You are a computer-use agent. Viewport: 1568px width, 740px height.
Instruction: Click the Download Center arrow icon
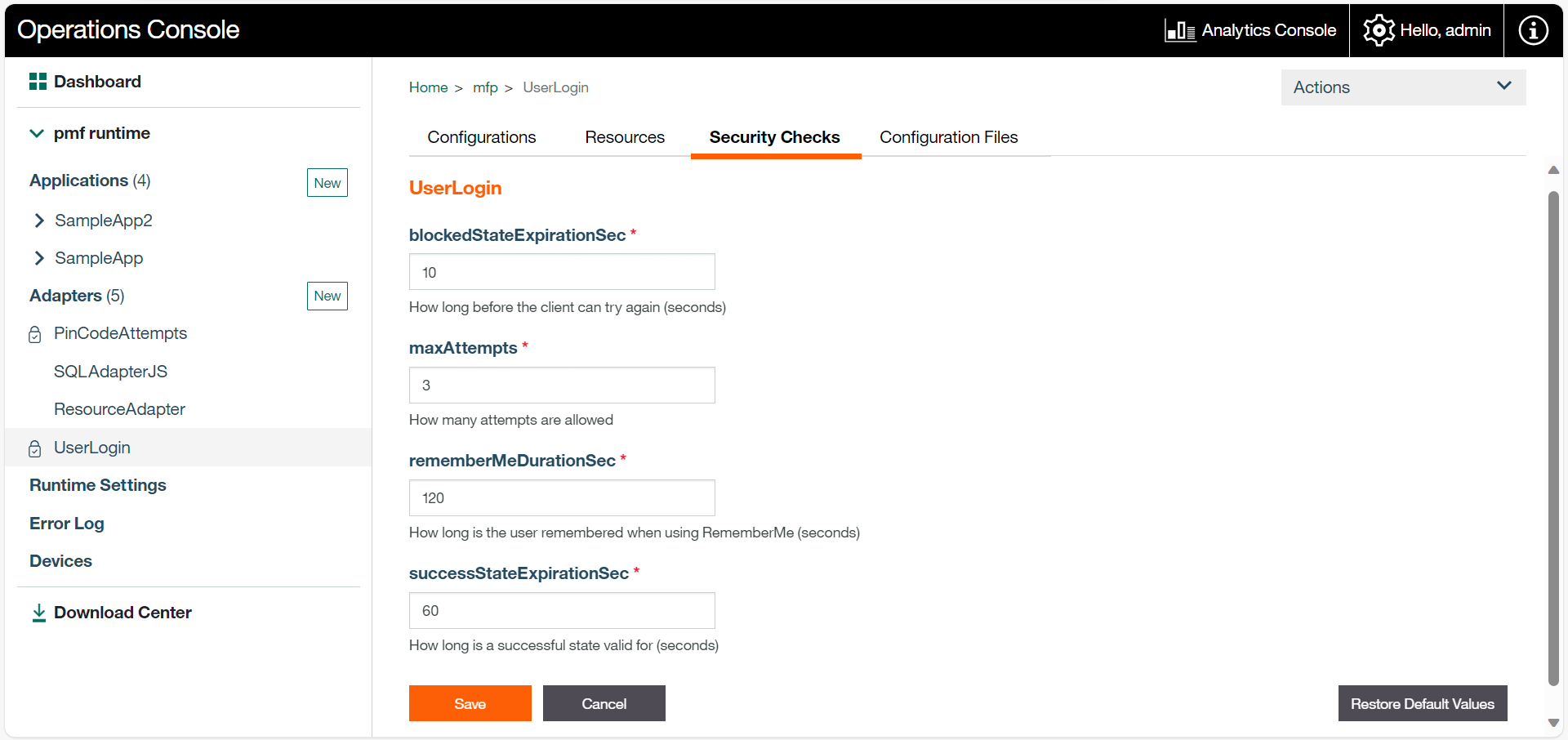click(x=38, y=613)
